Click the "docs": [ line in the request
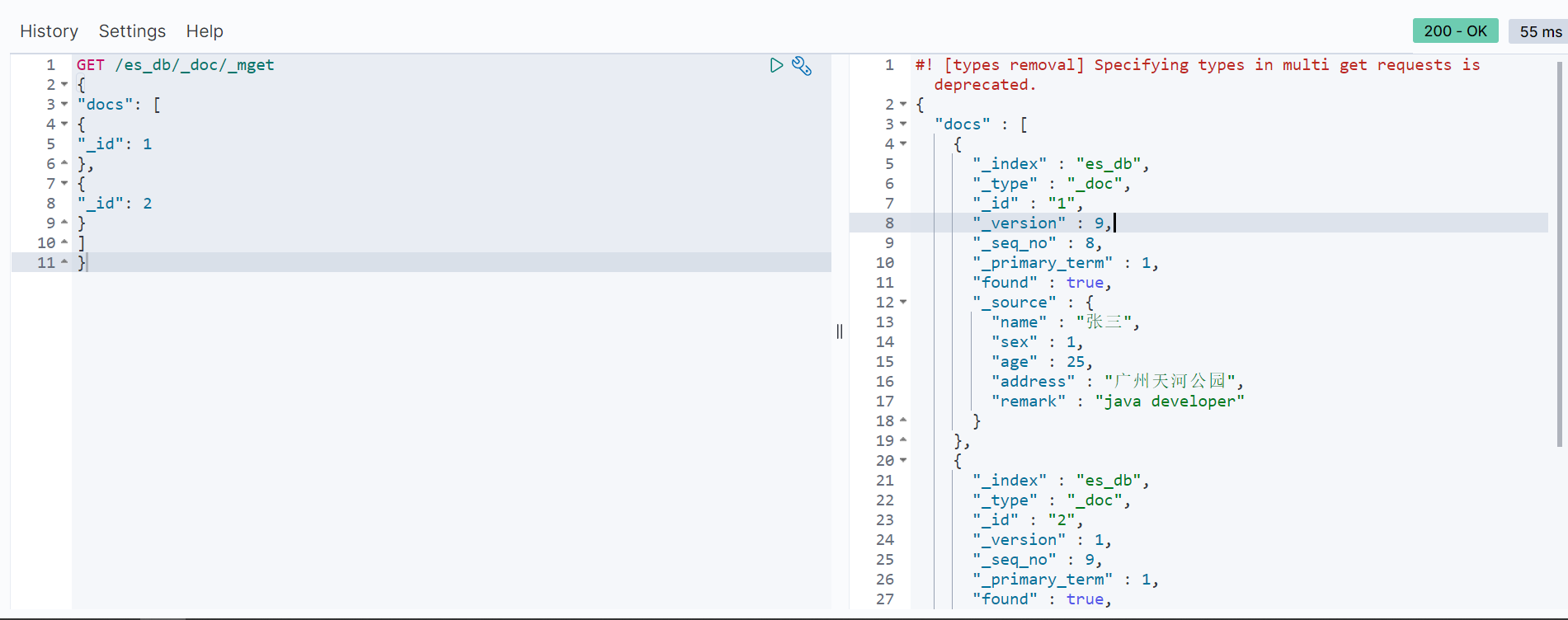The height and width of the screenshot is (620, 1568). 119,105
